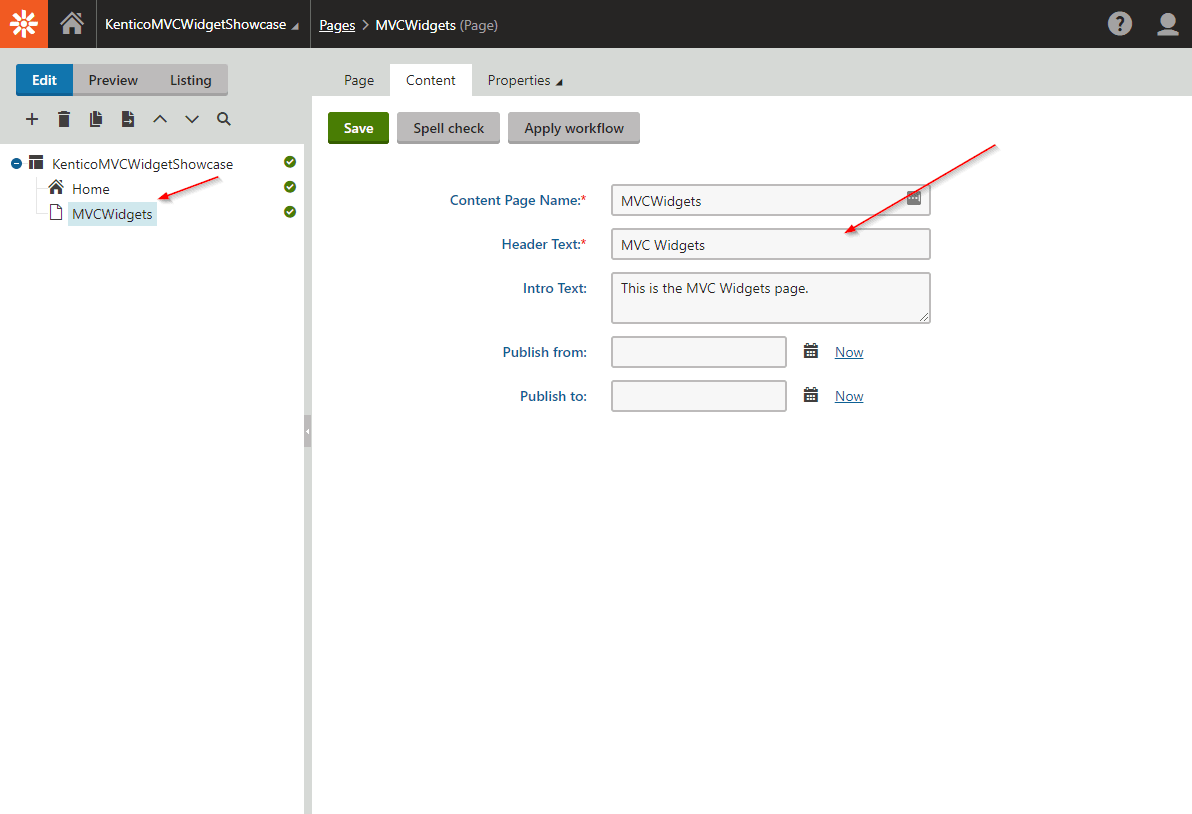Open calendar picker for Publish from
This screenshot has height=814, width=1192.
(x=811, y=351)
